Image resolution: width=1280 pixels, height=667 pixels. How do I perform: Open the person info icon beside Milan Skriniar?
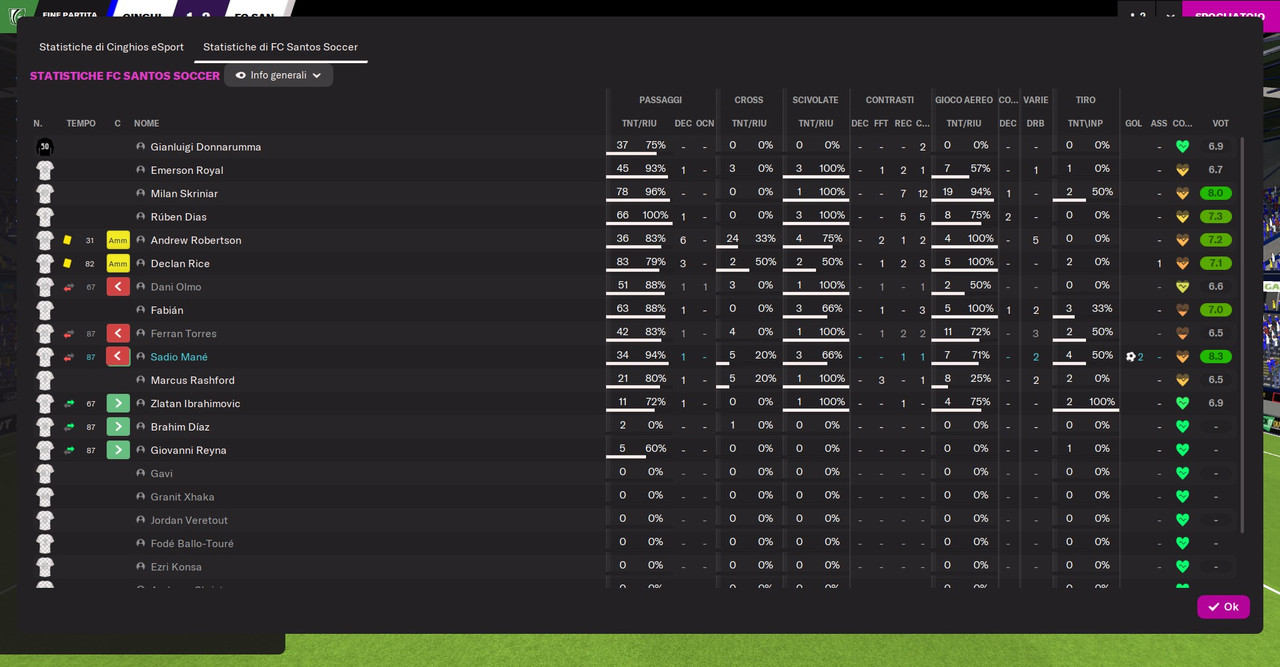click(x=141, y=193)
